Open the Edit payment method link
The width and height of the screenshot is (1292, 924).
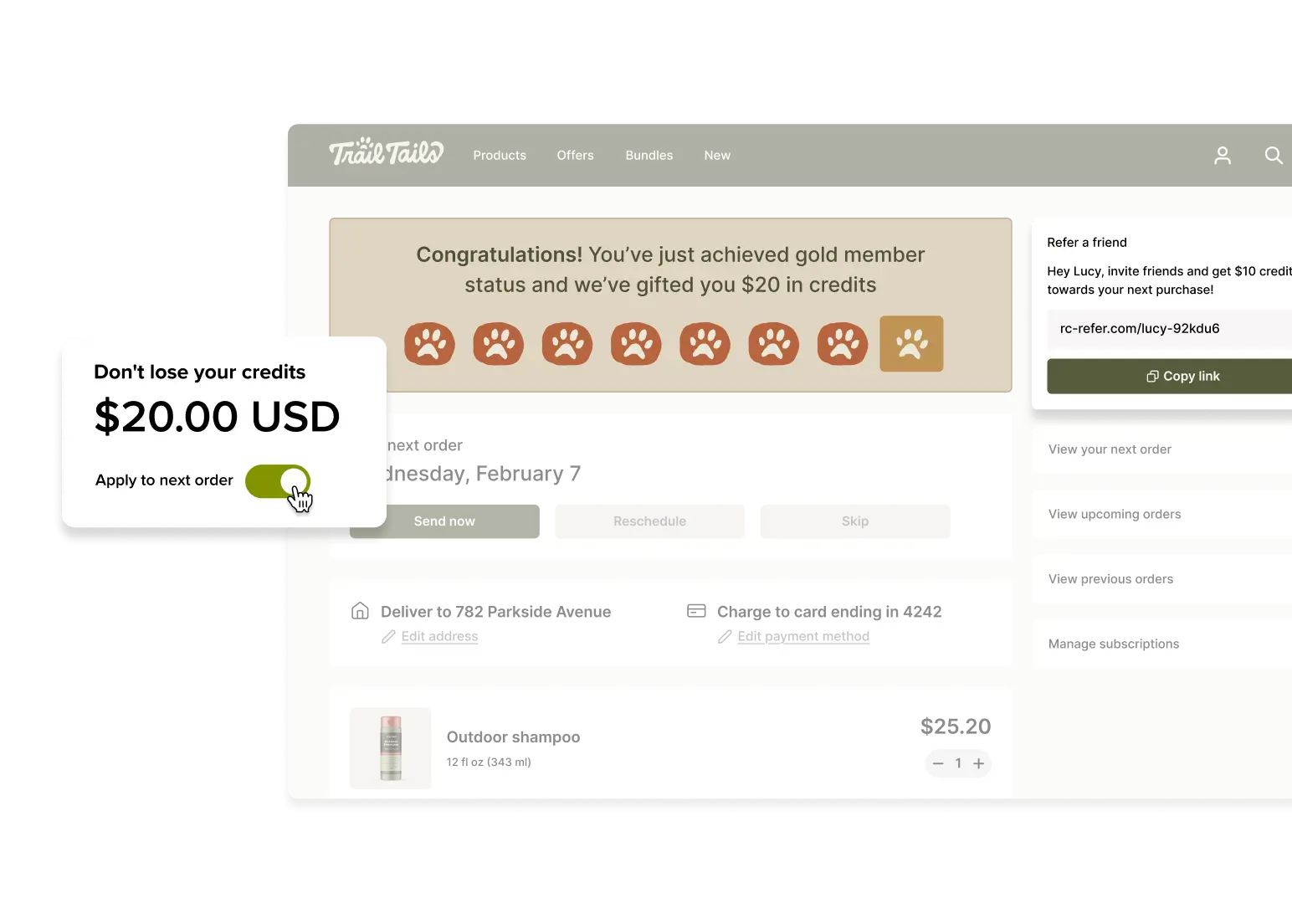[803, 637]
